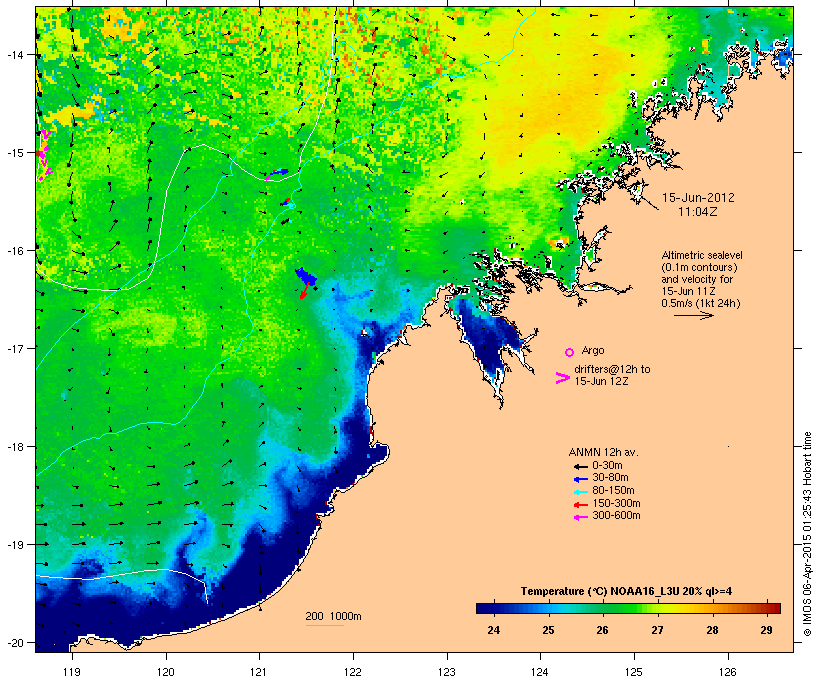Click the "30-80m" depth label
The width and height of the screenshot is (820, 680).
[x=610, y=478]
